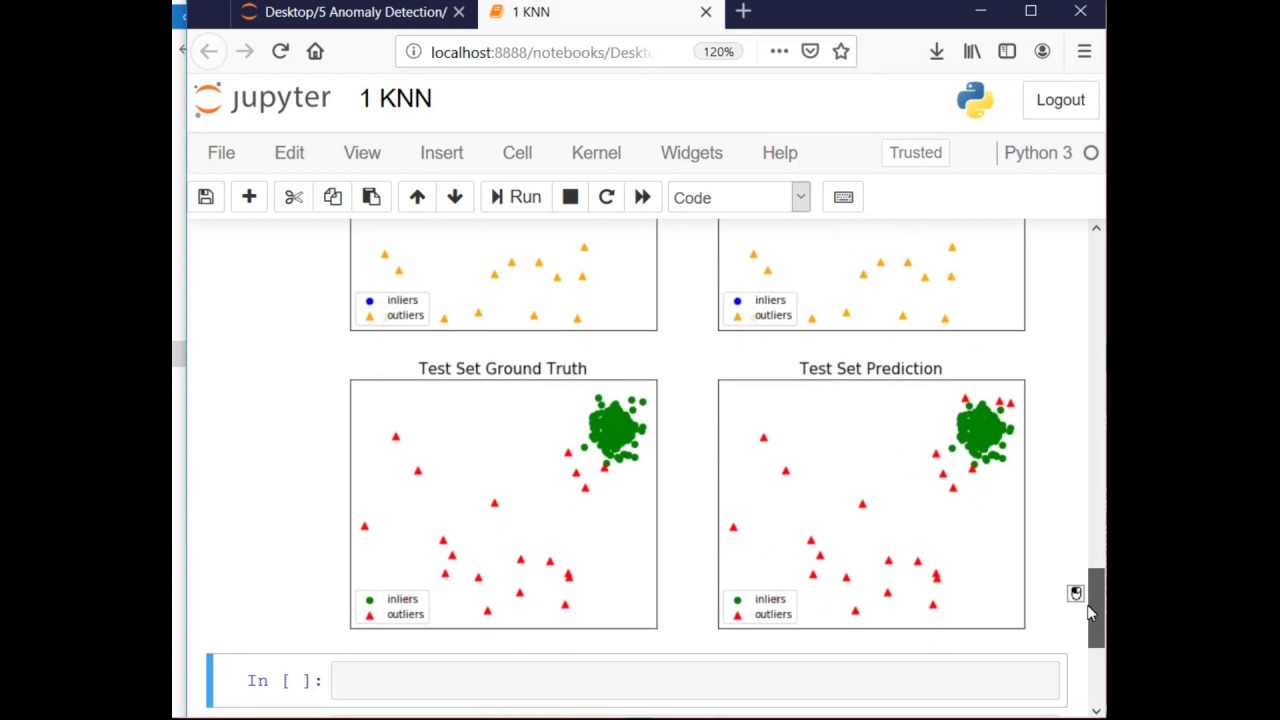Restart kernel and run all cells icon
1280x720 pixels.
pos(642,197)
